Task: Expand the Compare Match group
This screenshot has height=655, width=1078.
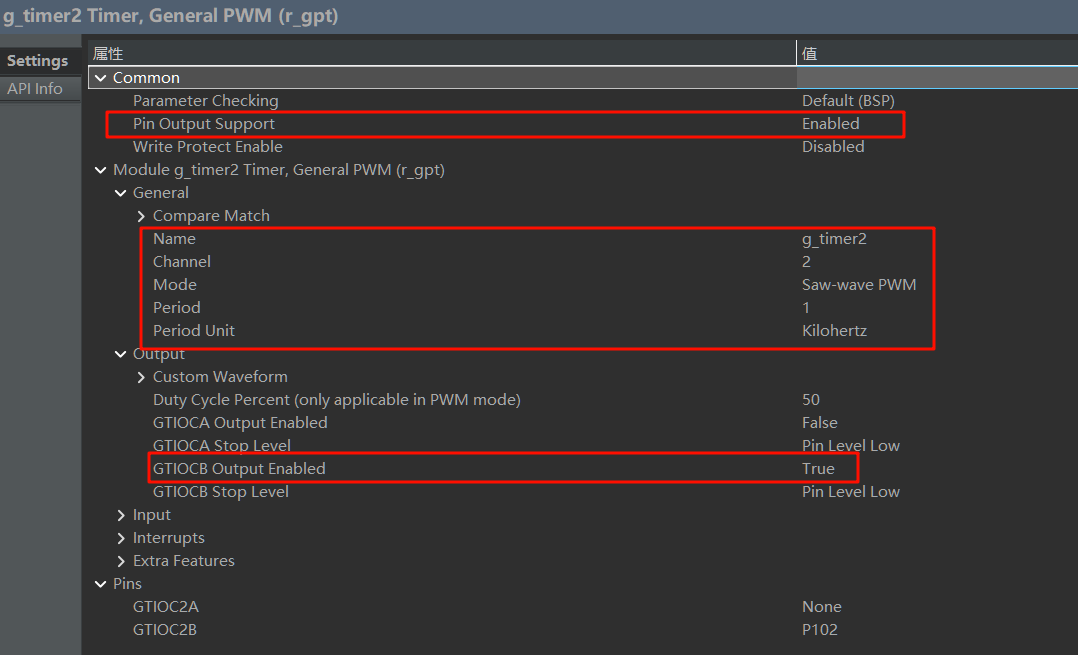Action: 141,217
